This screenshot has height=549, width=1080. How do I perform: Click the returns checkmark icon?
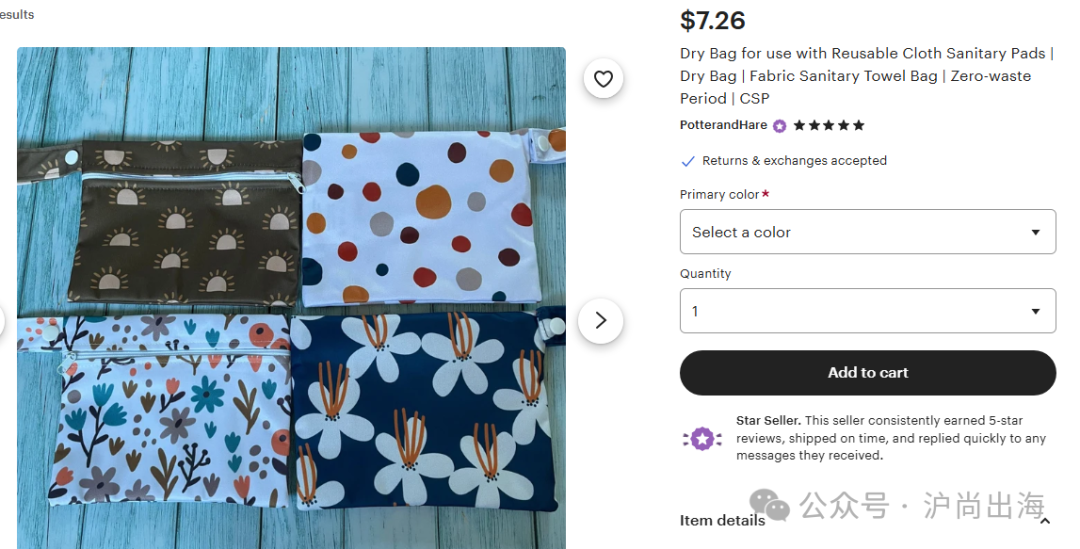click(688, 161)
